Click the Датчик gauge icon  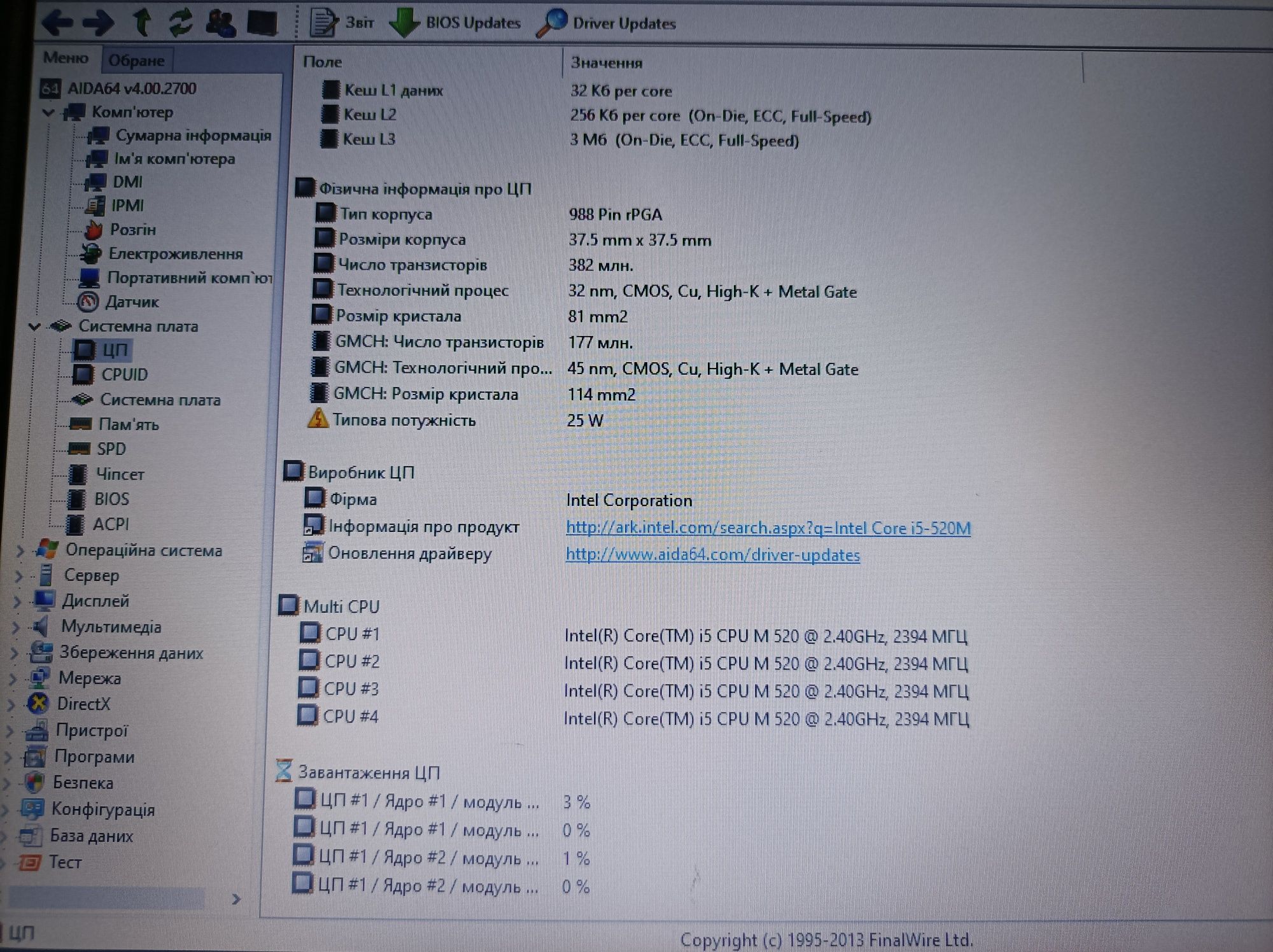[88, 302]
